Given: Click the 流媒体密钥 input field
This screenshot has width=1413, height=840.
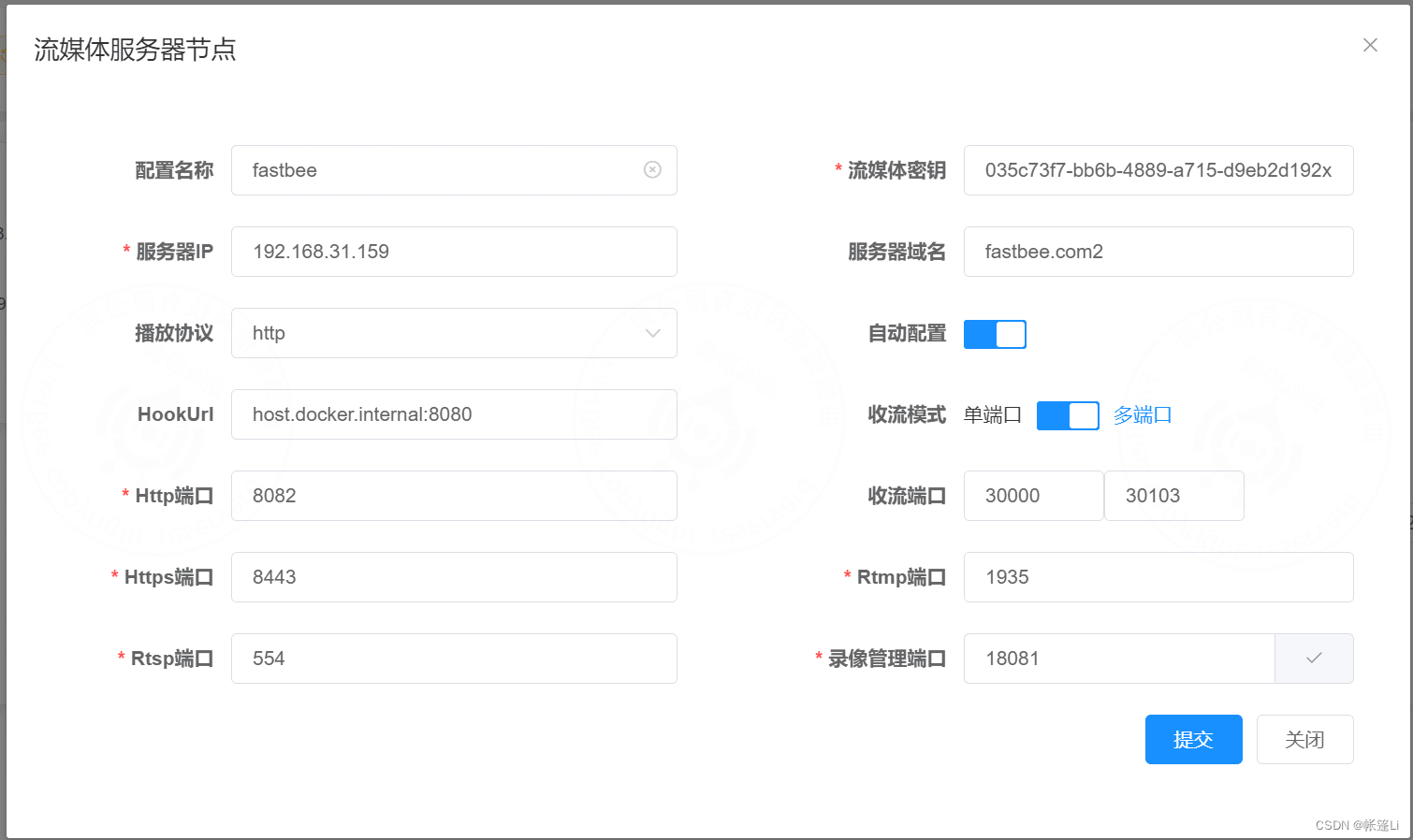Looking at the screenshot, I should [x=1158, y=170].
